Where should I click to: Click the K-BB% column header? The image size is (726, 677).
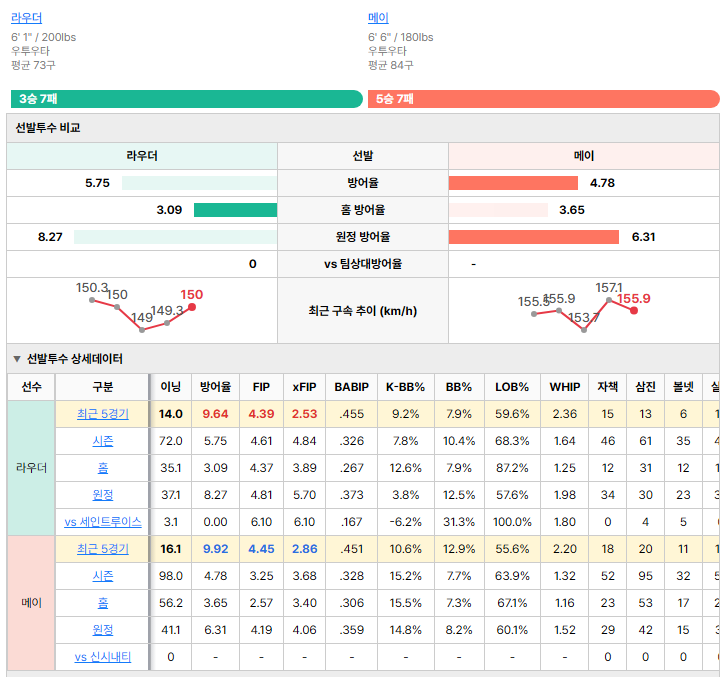click(406, 387)
